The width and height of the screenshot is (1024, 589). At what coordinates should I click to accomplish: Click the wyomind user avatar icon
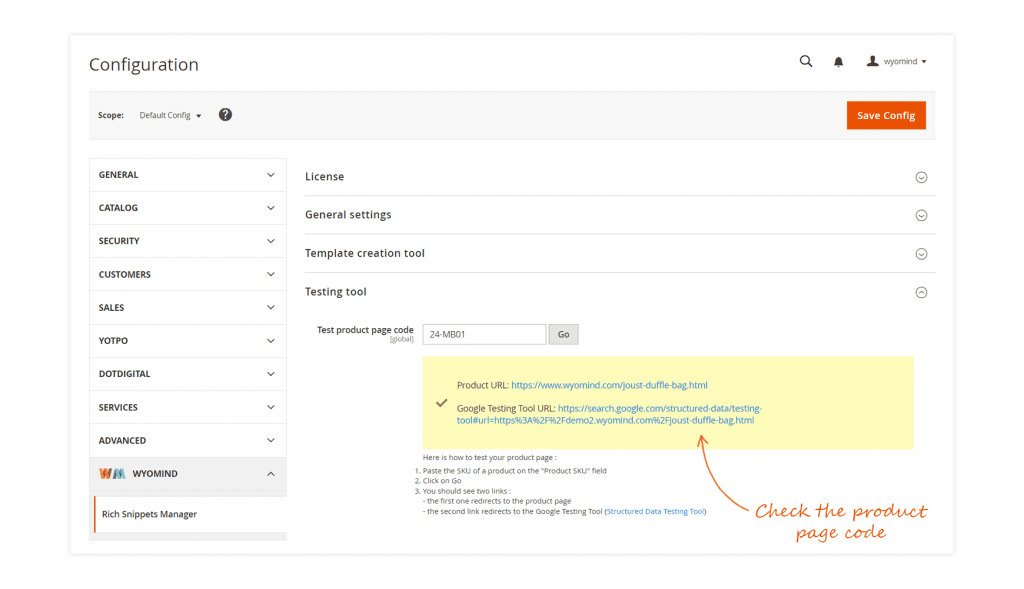[x=872, y=62]
